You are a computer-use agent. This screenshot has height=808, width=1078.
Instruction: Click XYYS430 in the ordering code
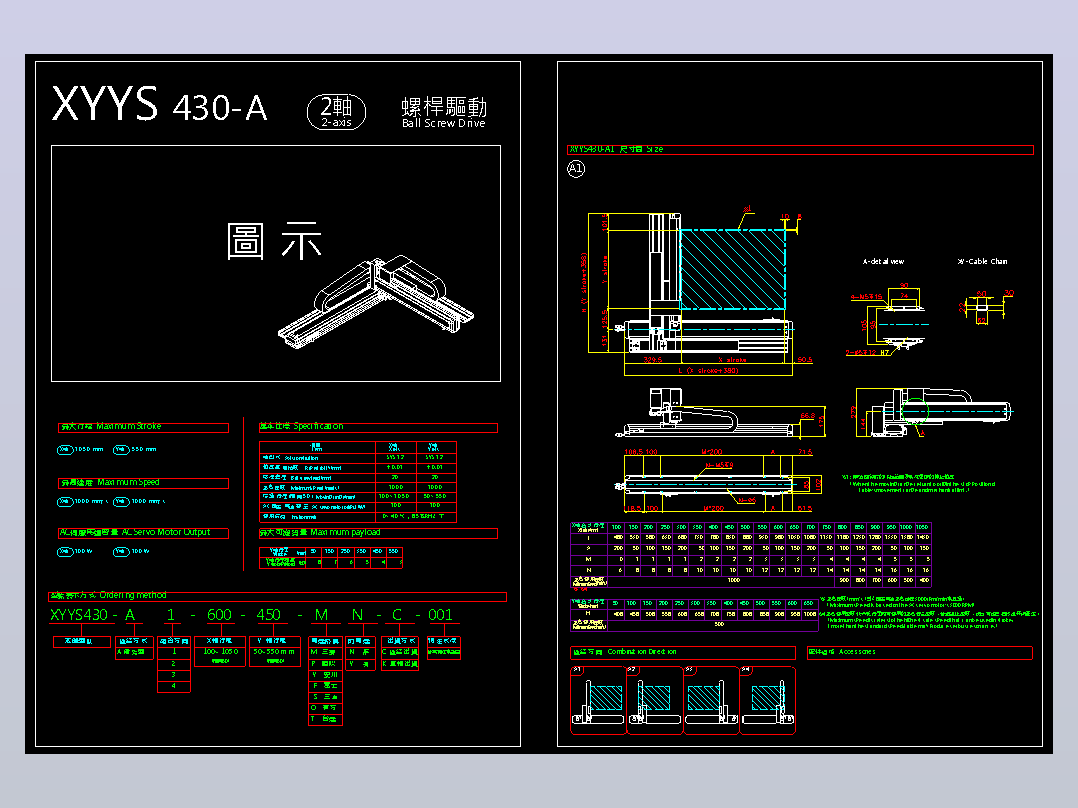click(79, 615)
